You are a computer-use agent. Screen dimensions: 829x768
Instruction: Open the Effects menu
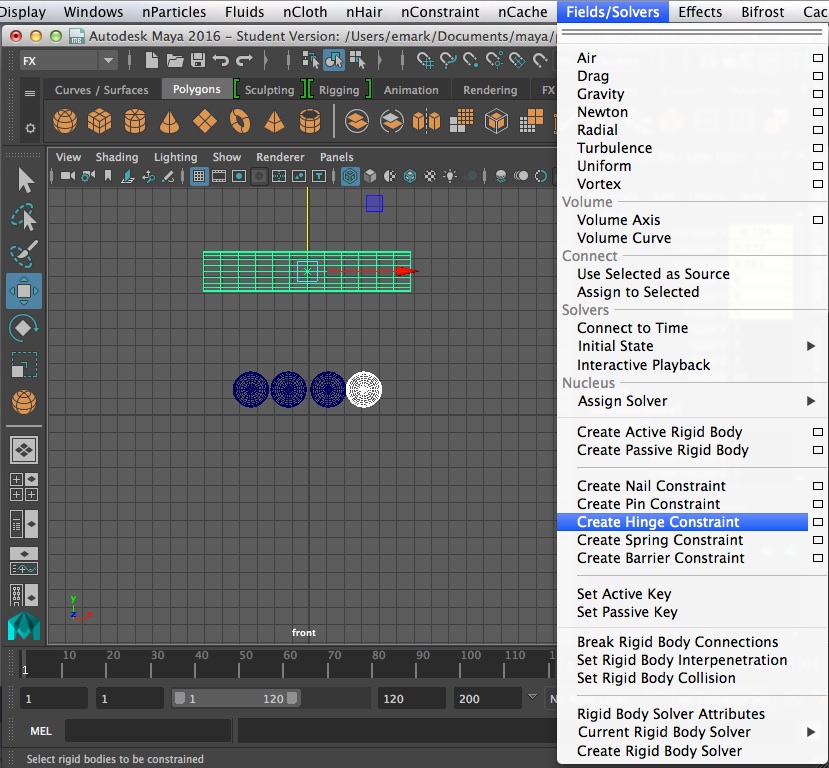(x=700, y=12)
